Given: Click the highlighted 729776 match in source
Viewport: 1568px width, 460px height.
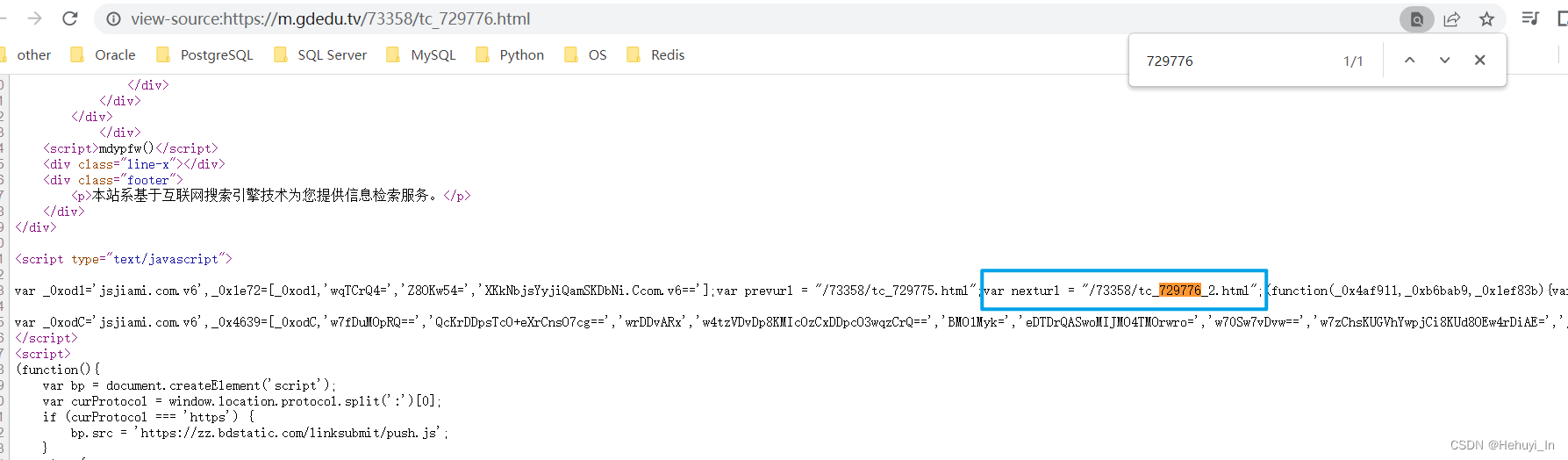Looking at the screenshot, I should tap(1179, 290).
